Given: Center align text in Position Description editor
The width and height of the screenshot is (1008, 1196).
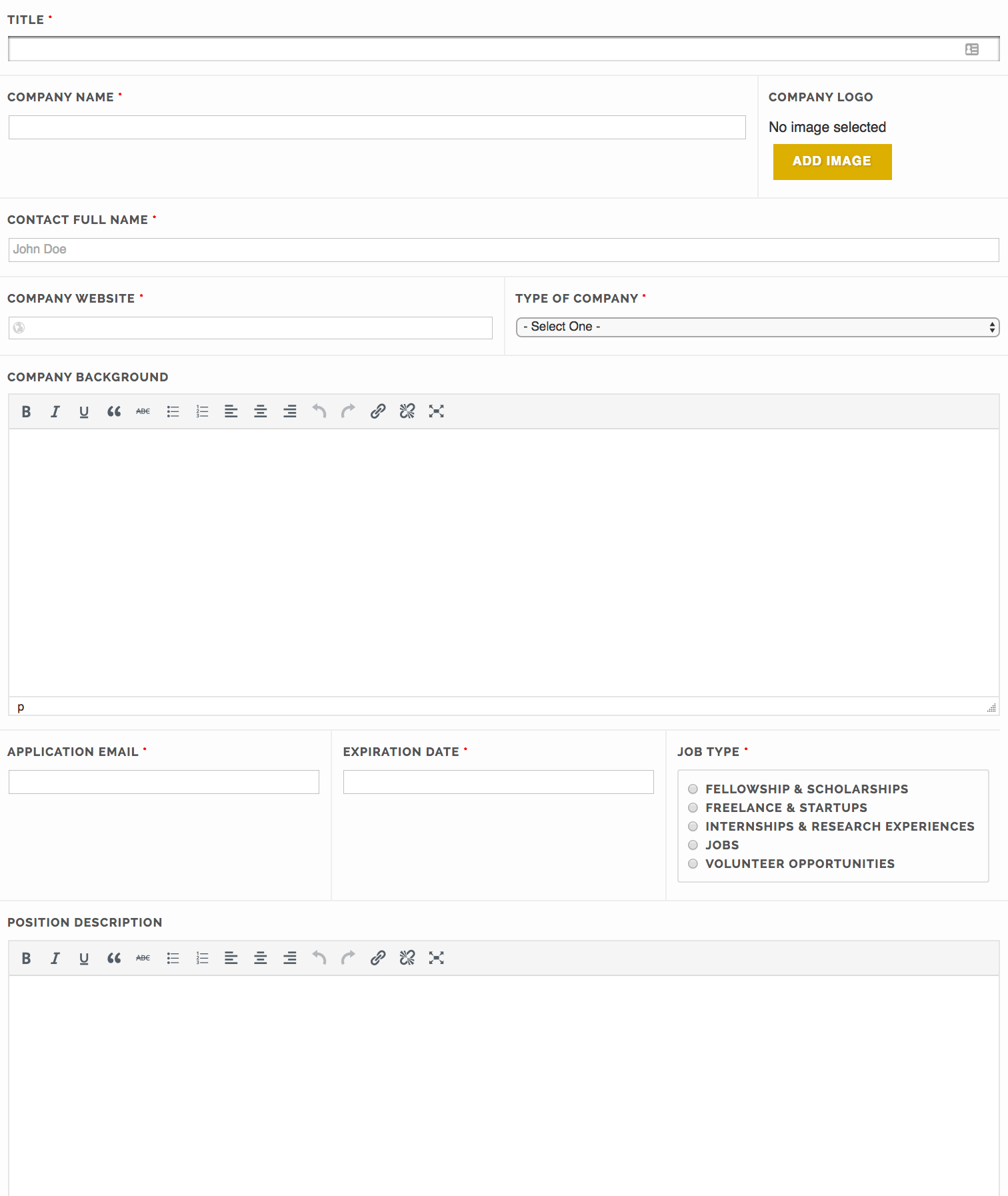Looking at the screenshot, I should (x=261, y=958).
